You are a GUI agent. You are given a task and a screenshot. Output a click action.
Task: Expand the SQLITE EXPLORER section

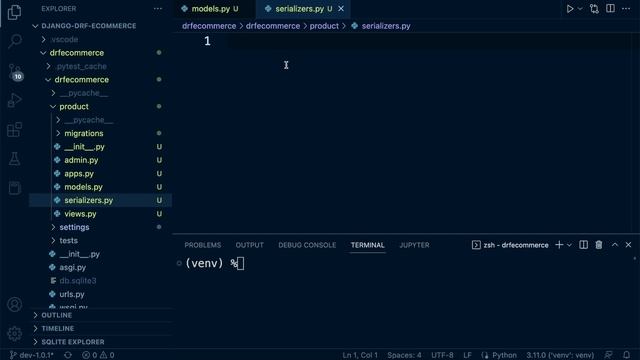(x=73, y=342)
